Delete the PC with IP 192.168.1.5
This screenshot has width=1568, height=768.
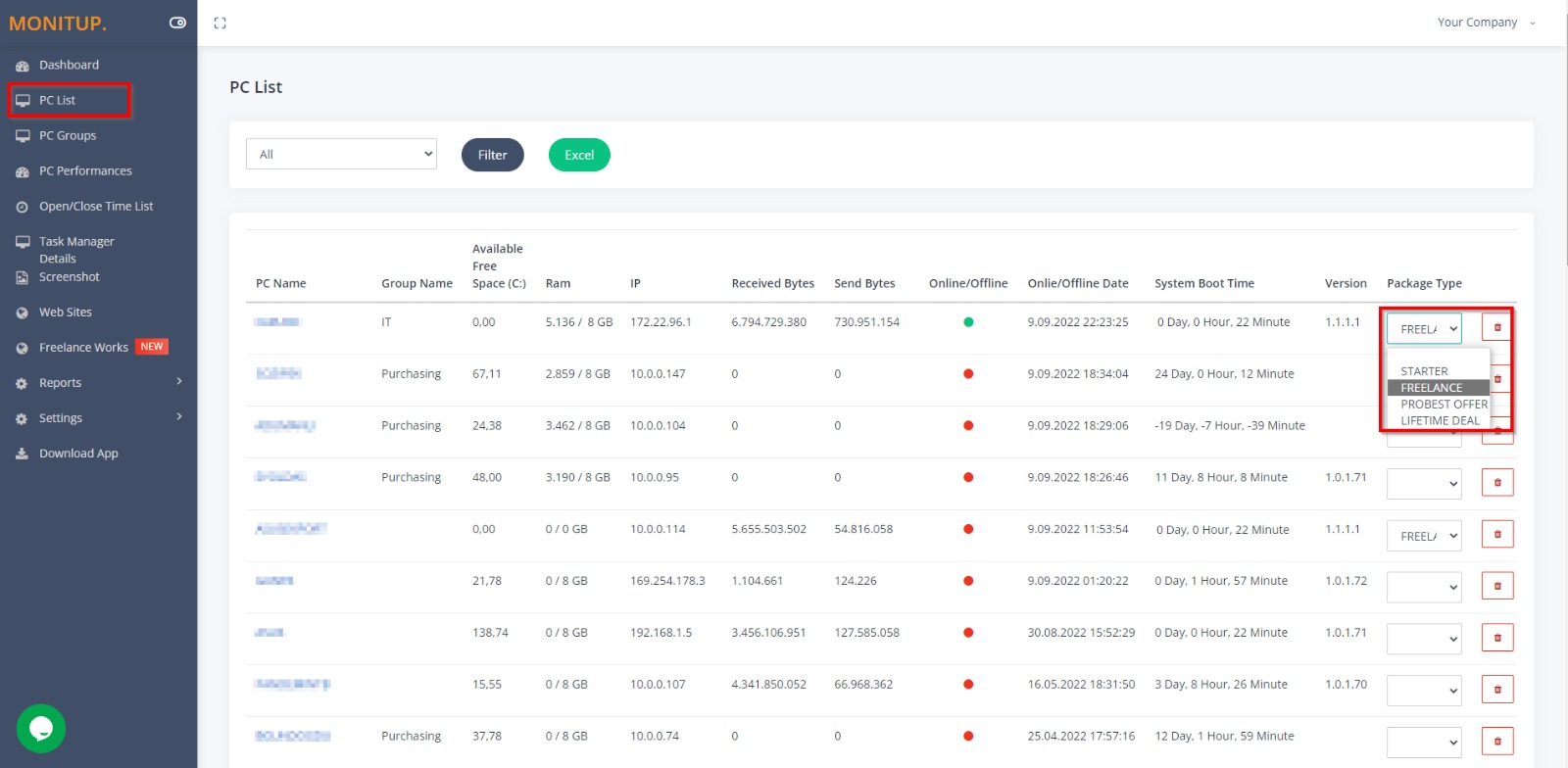1497,638
